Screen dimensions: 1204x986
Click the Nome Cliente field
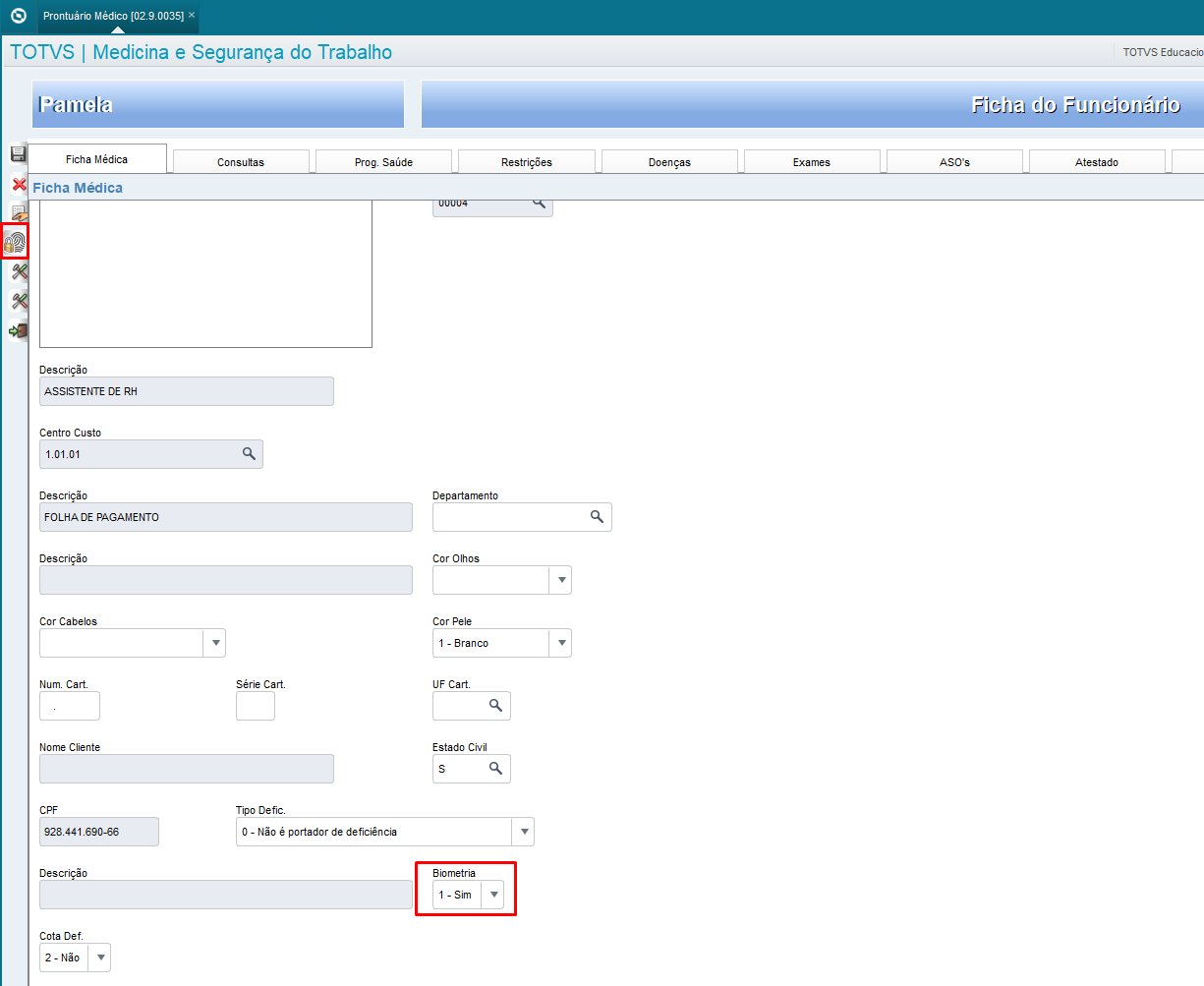(187, 769)
